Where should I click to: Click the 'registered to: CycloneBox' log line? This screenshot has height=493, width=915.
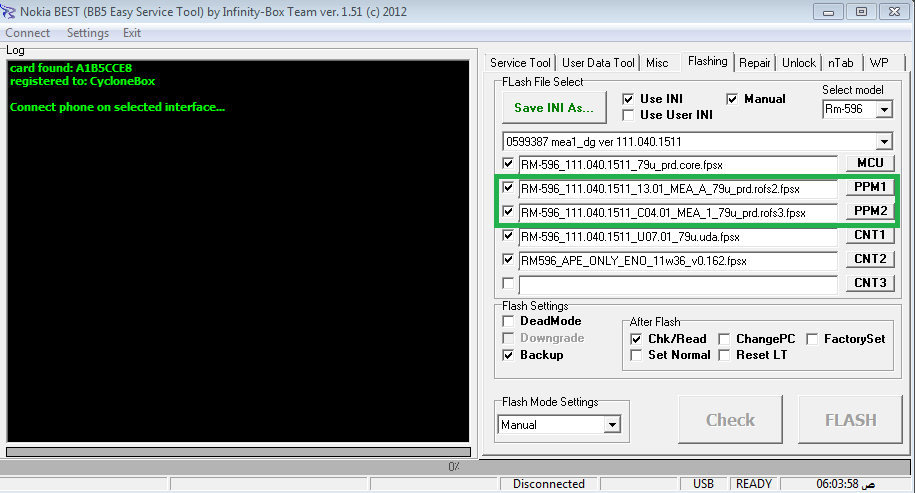click(82, 81)
